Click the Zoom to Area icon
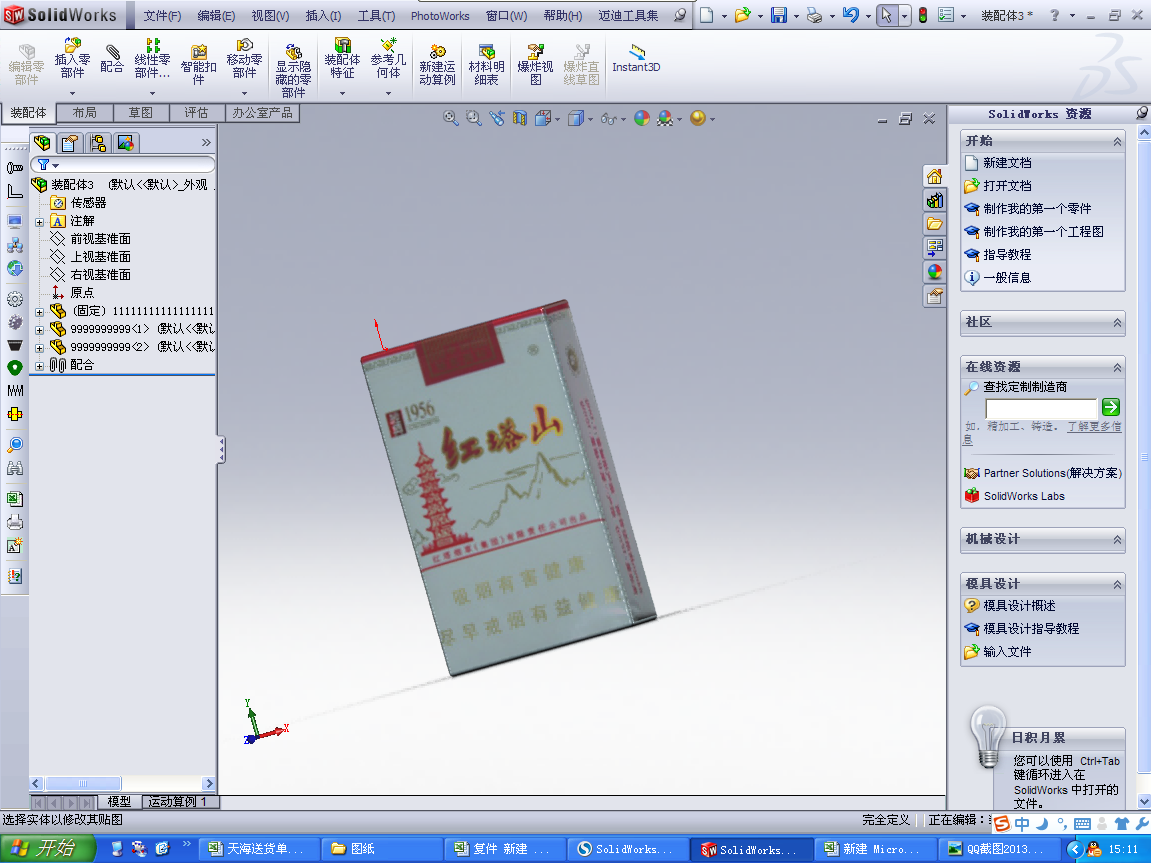This screenshot has height=863, width=1151. 473,118
